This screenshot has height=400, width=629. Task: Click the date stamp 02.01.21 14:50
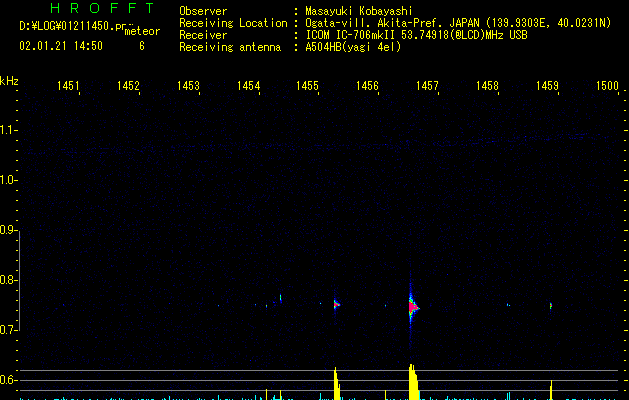click(61, 46)
